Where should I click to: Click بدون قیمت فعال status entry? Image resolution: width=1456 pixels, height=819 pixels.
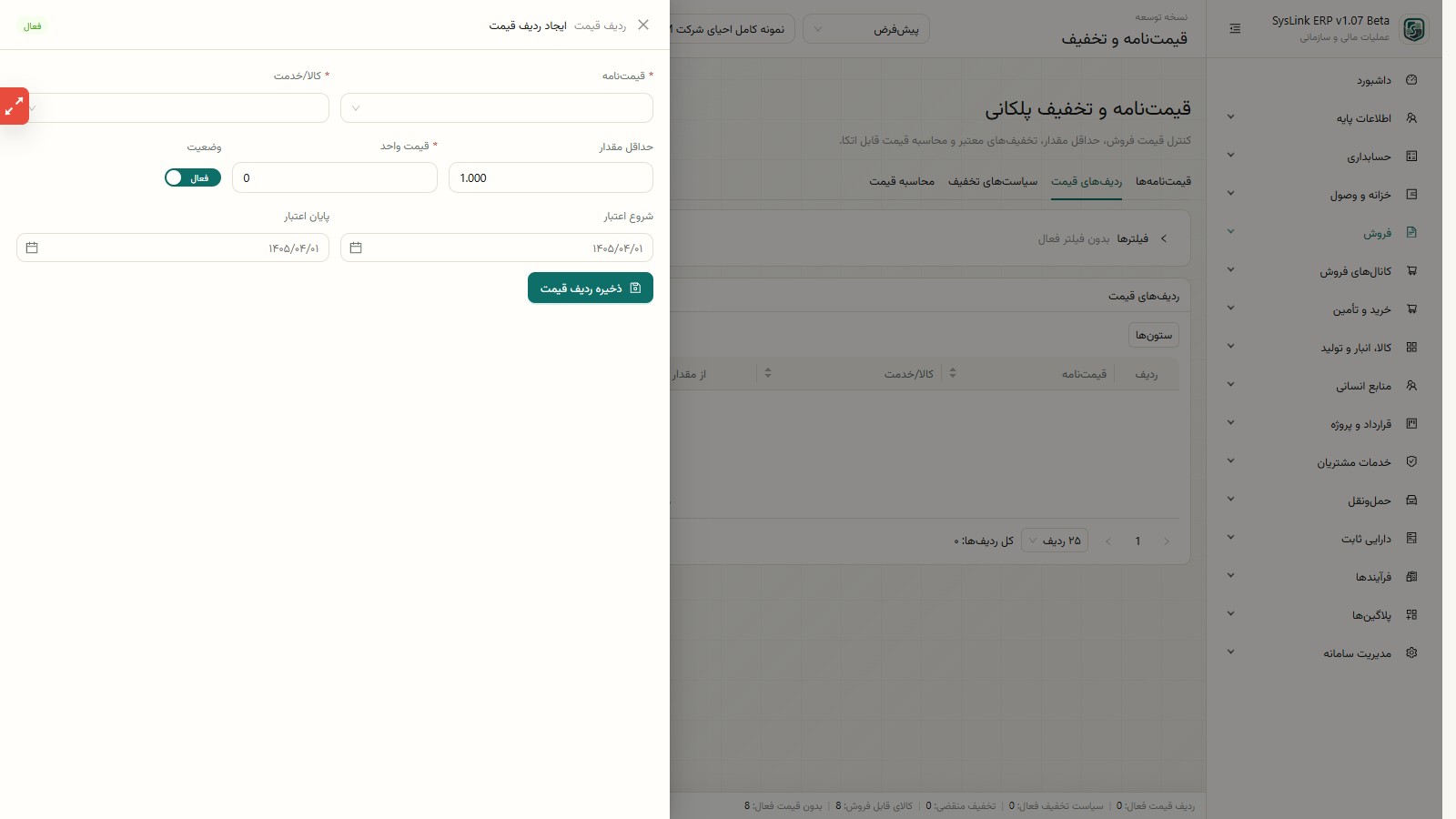click(783, 805)
